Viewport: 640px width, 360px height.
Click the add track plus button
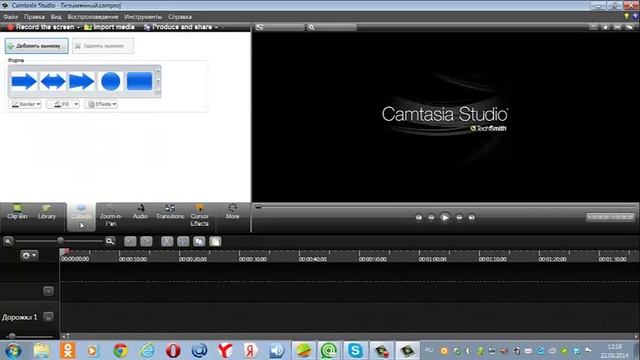(48, 291)
